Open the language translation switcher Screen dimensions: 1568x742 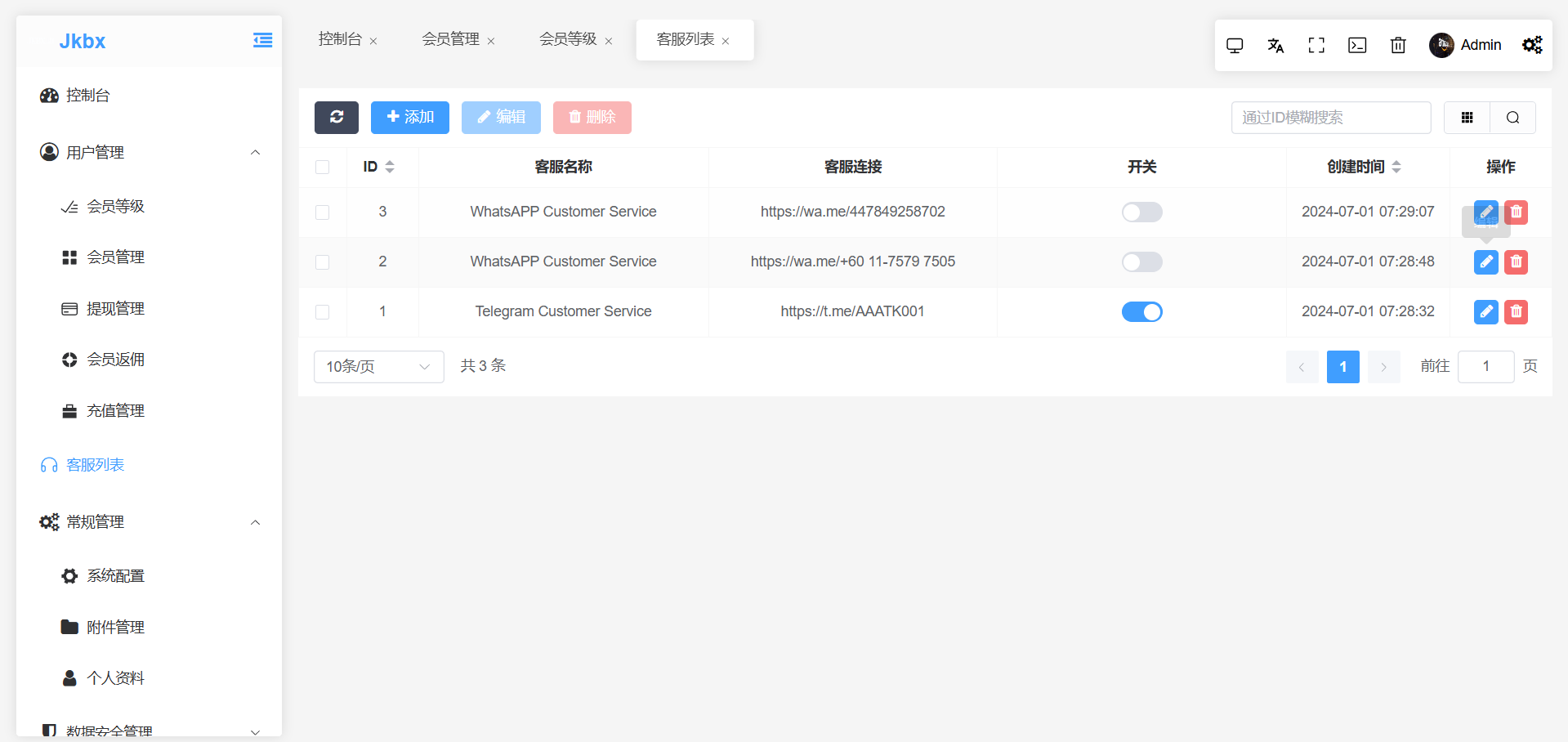pyautogui.click(x=1275, y=46)
